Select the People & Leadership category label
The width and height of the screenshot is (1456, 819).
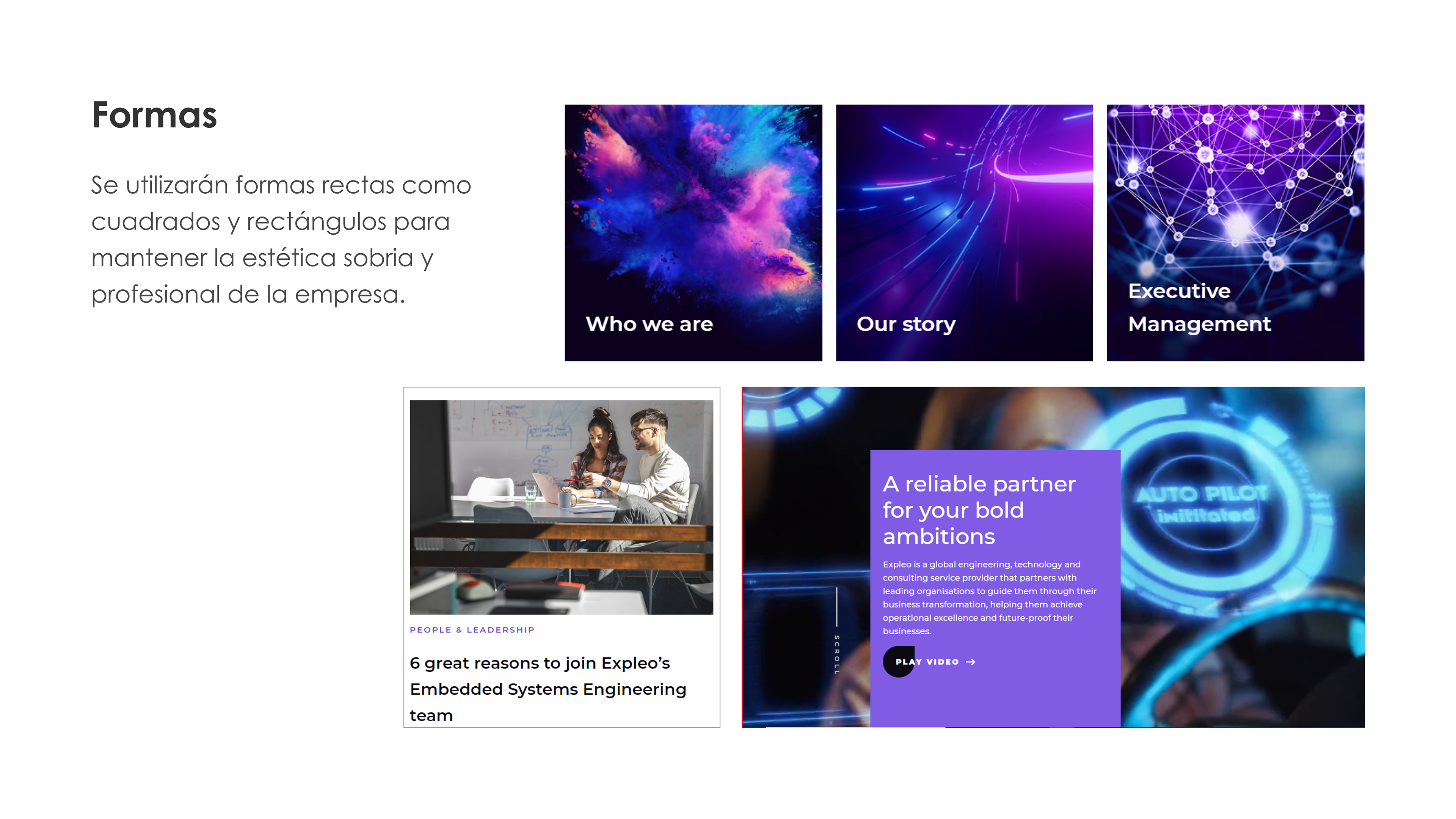pyautogui.click(x=472, y=630)
